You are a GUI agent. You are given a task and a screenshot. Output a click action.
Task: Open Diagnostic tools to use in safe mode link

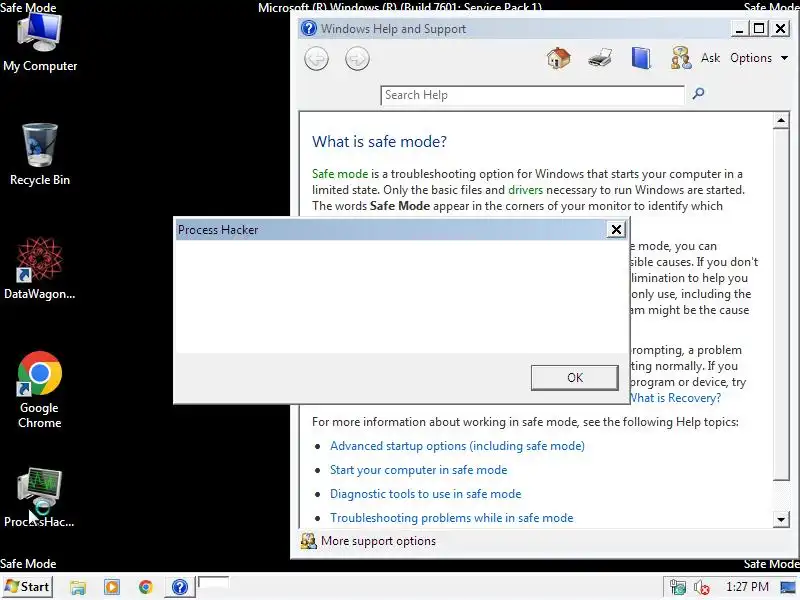[x=426, y=494]
